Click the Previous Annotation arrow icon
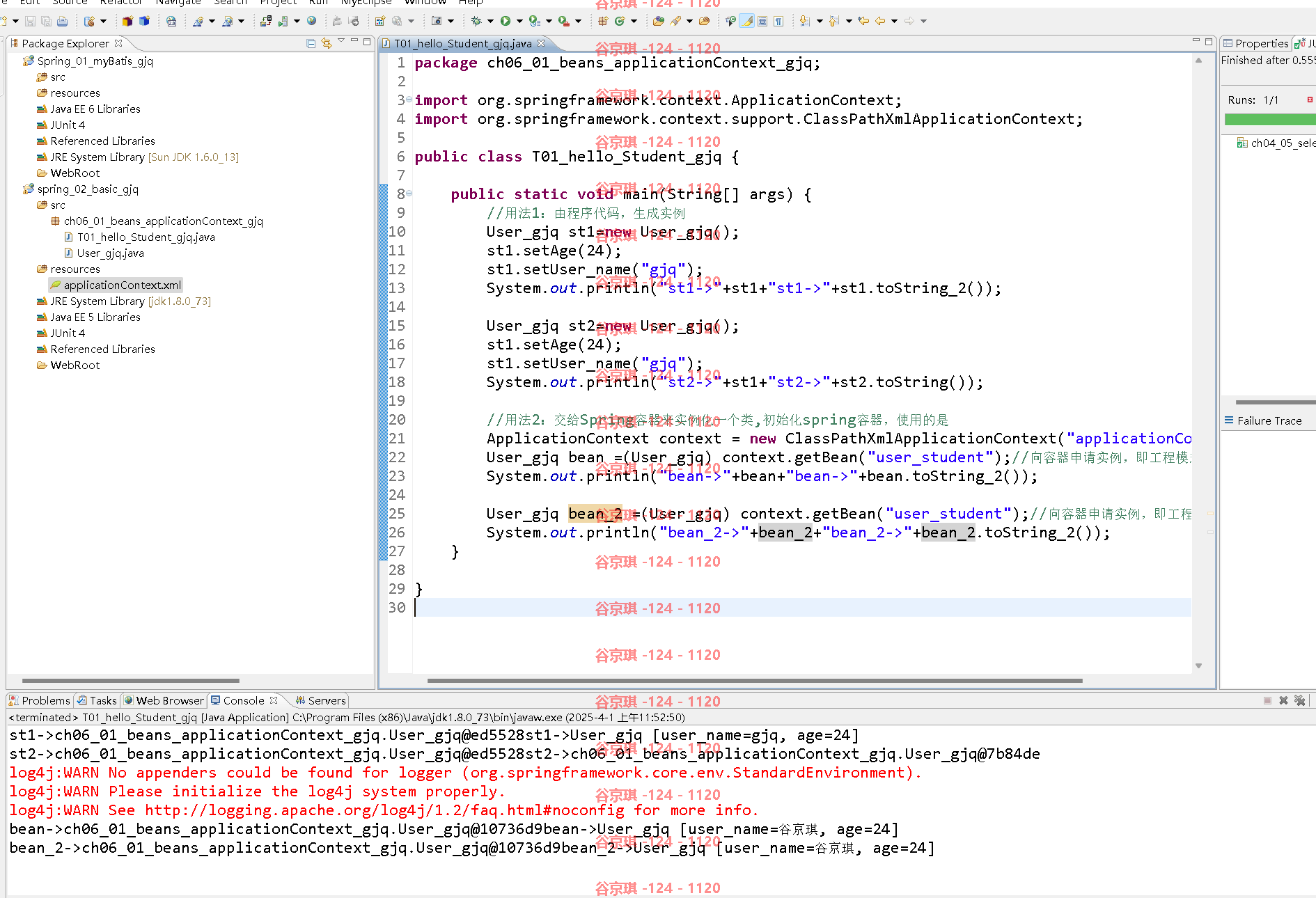The height and width of the screenshot is (898, 1316). 833,22
